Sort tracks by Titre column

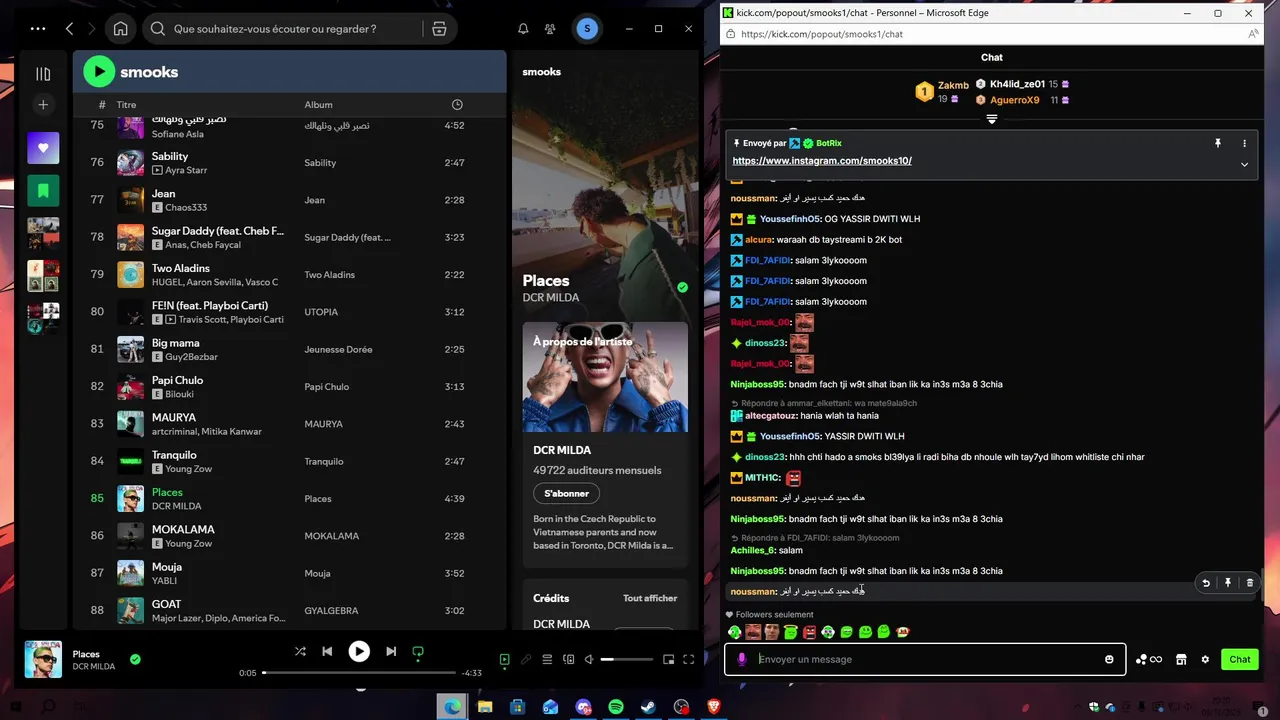coord(126,104)
